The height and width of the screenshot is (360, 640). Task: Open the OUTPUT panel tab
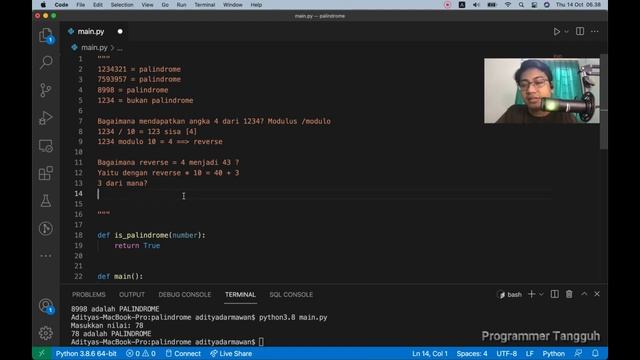click(132, 294)
